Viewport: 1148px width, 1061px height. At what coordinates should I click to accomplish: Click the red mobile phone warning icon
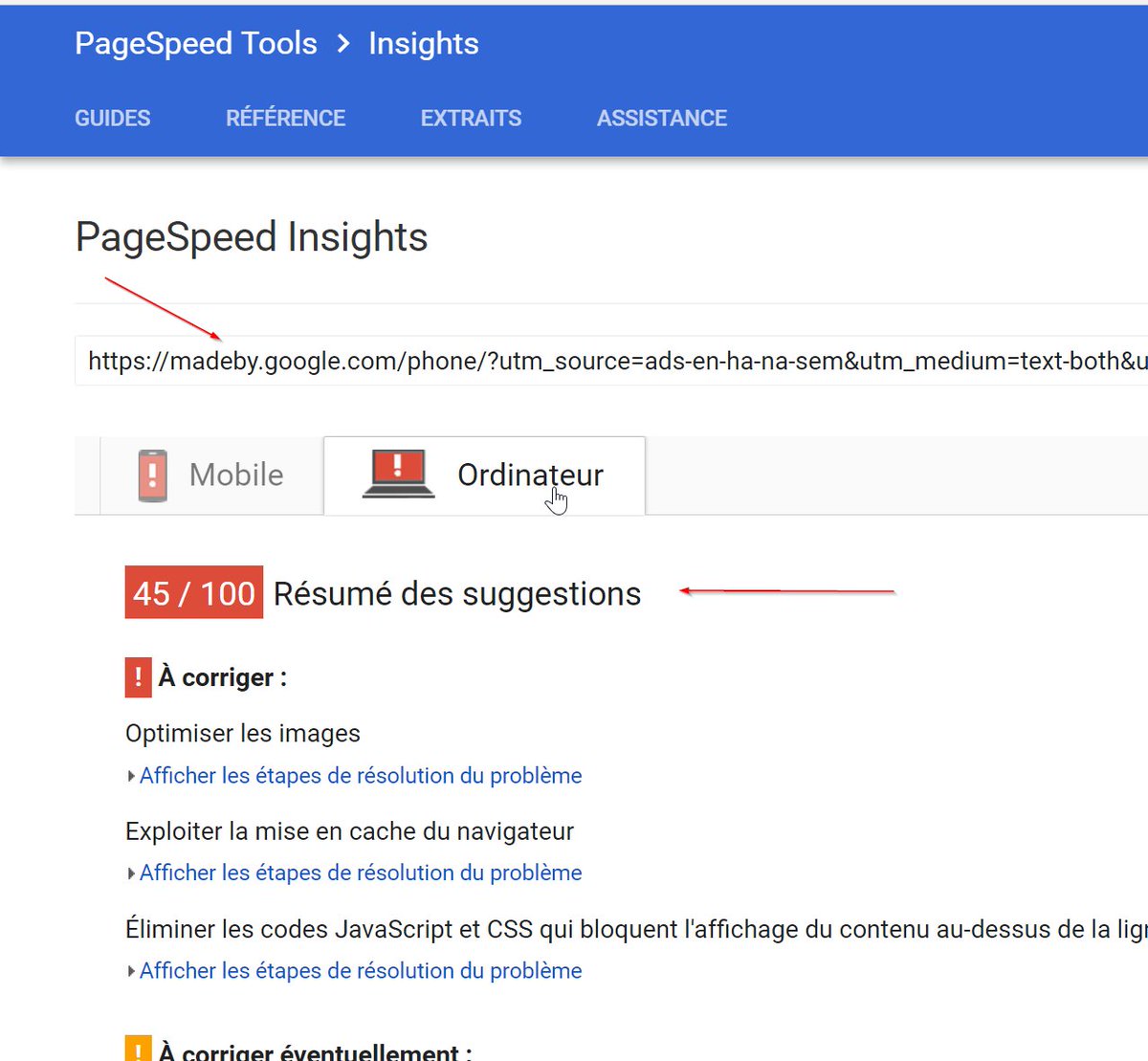(x=152, y=475)
